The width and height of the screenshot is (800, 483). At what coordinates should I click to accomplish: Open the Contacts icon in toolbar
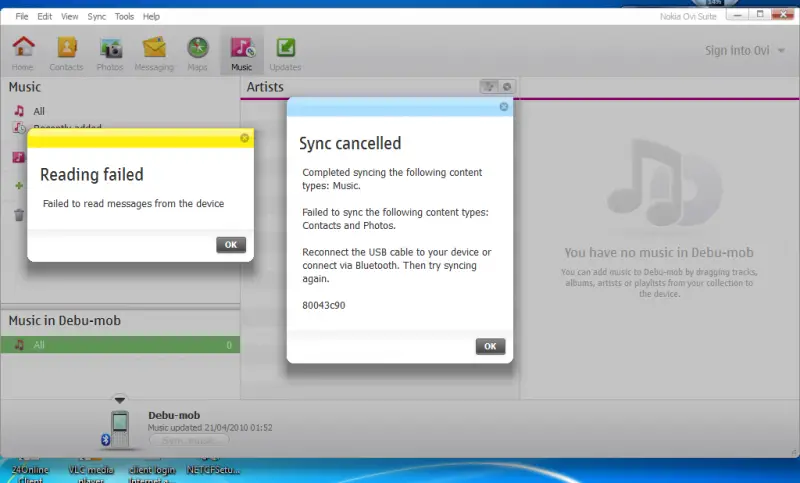67,48
